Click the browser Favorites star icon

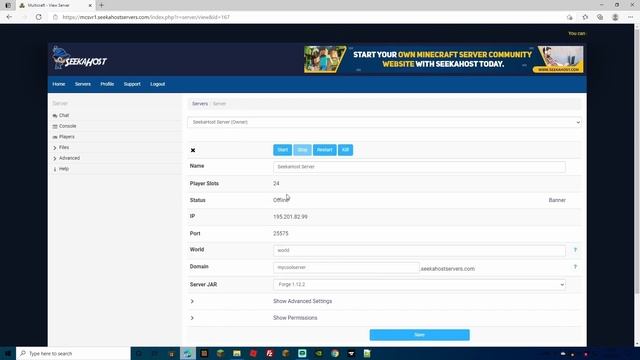585,17
